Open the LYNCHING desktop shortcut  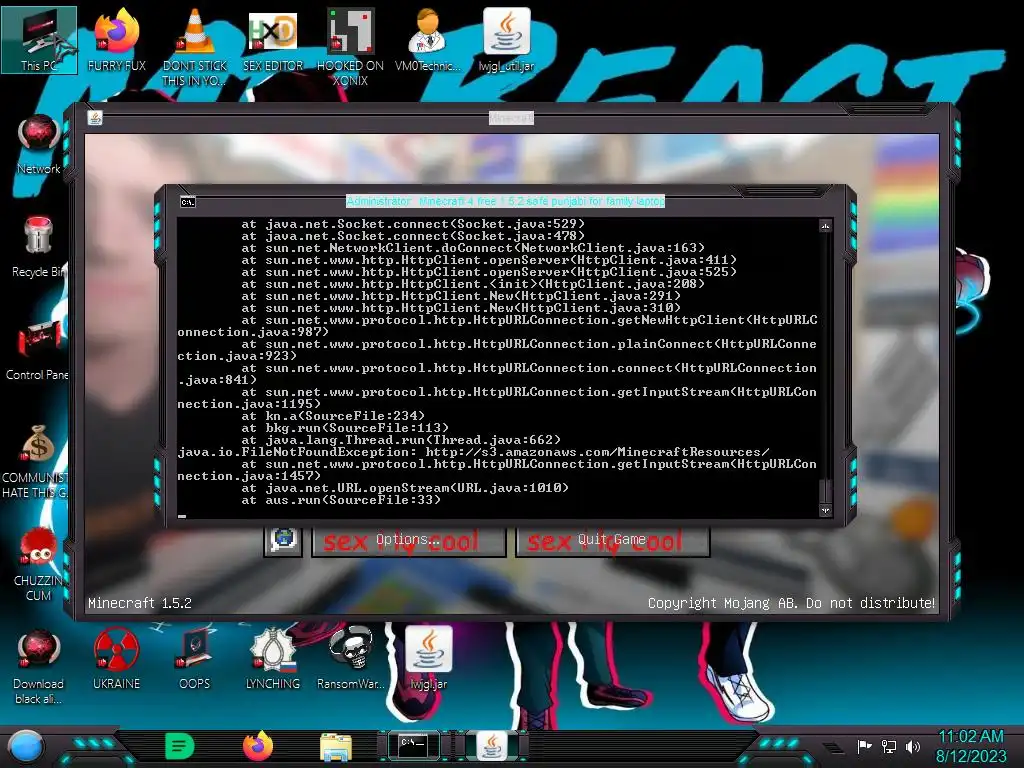[x=273, y=658]
